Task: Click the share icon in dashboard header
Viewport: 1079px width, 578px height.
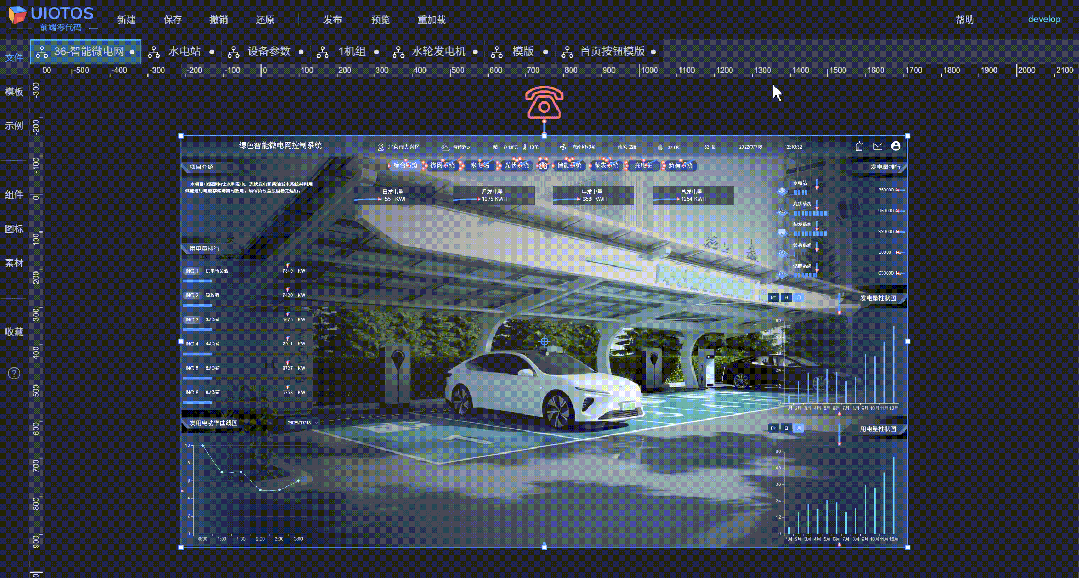Action: click(859, 146)
